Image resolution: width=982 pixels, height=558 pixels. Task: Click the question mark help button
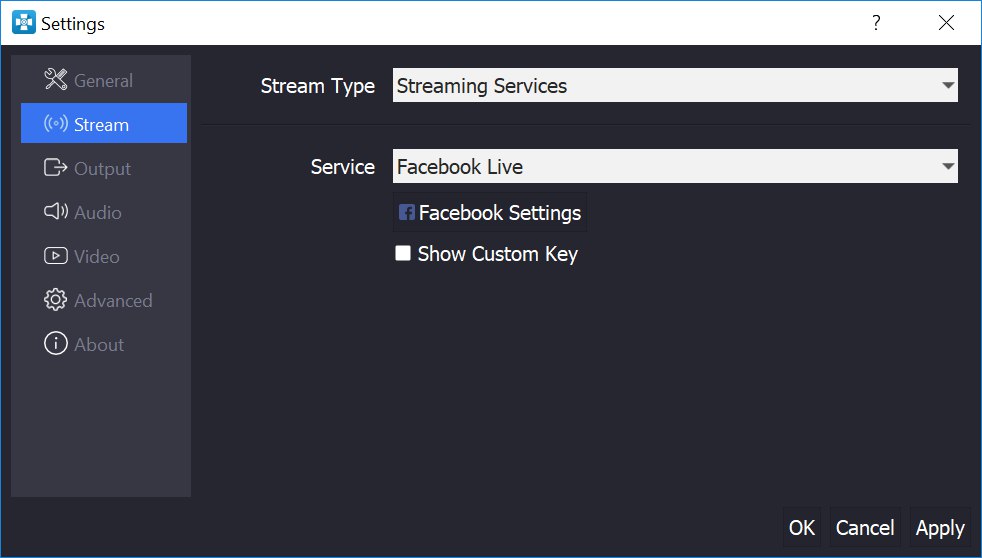pos(876,23)
